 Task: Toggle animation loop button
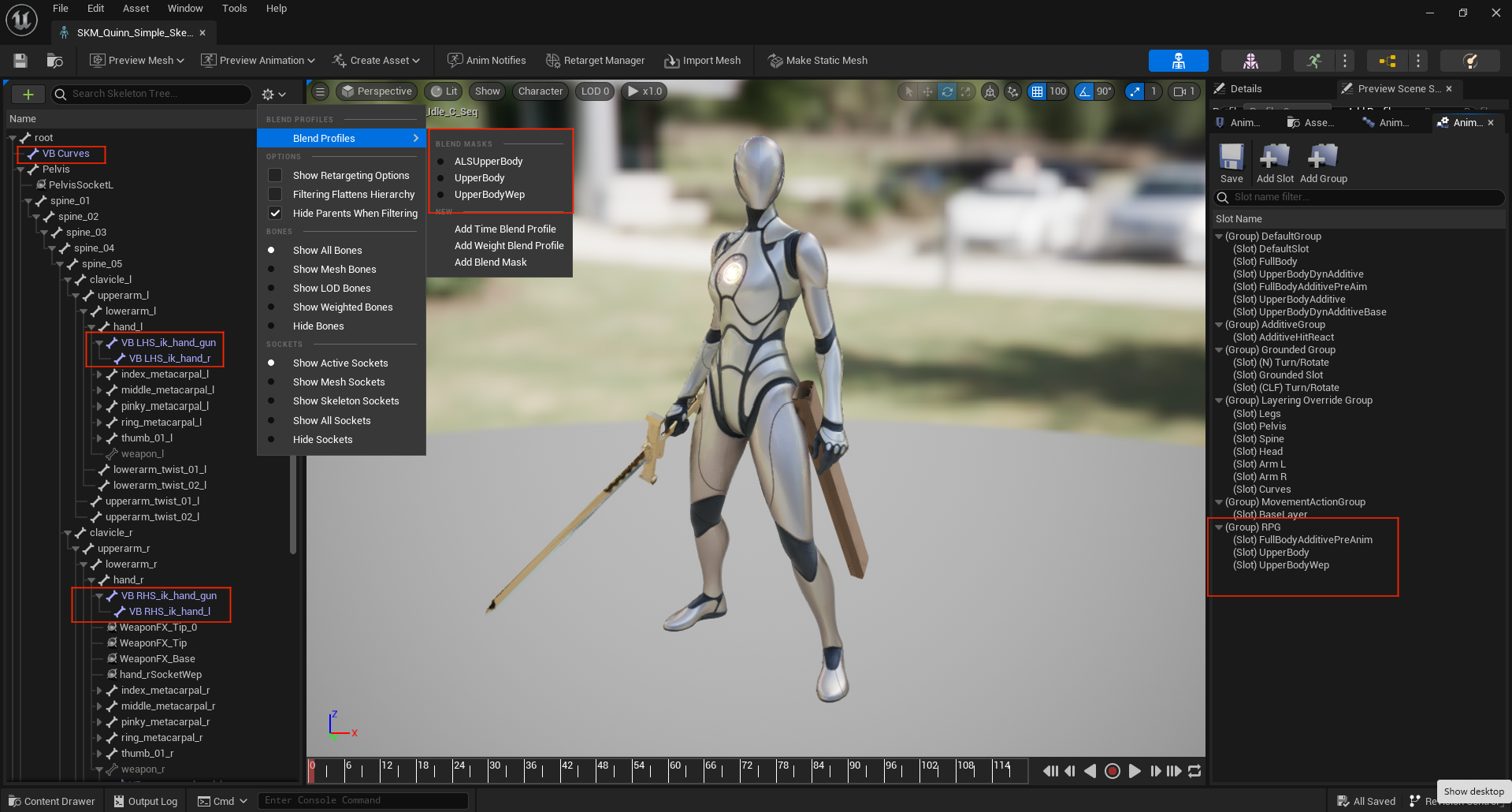(1194, 771)
